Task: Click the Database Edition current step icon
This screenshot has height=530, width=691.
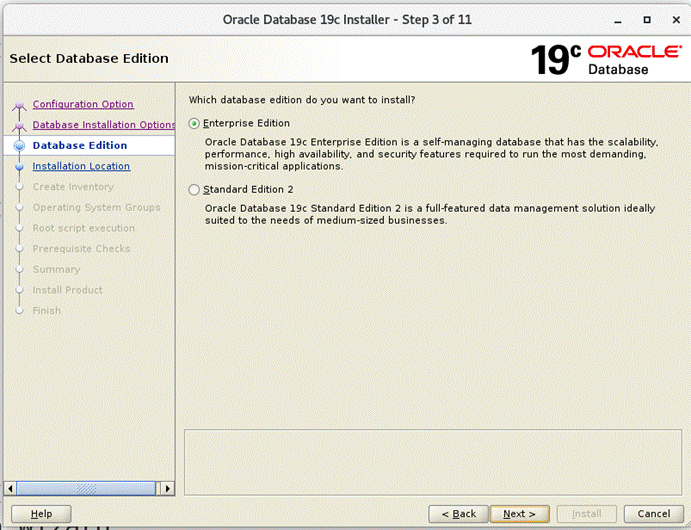Action: point(18,146)
